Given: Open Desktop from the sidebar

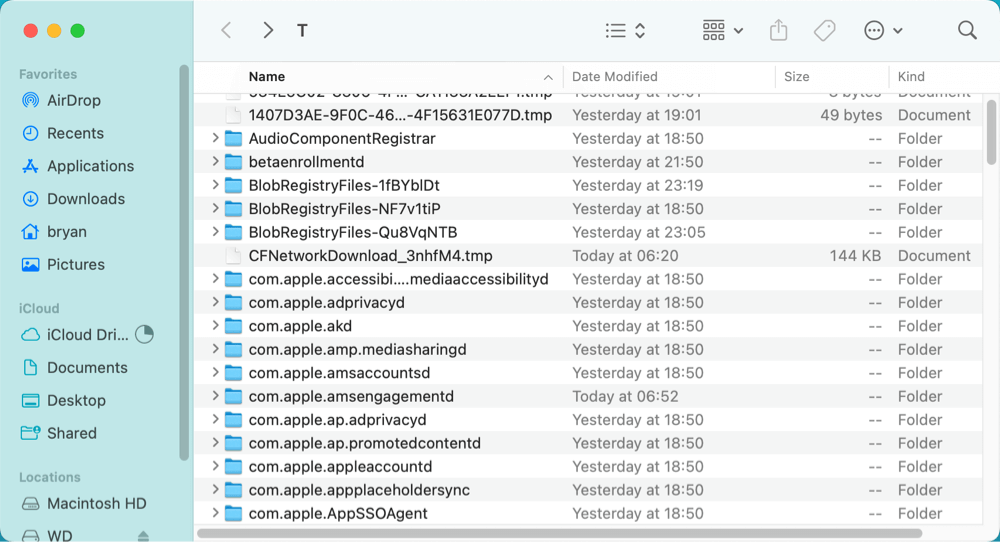Looking at the screenshot, I should click(63, 400).
